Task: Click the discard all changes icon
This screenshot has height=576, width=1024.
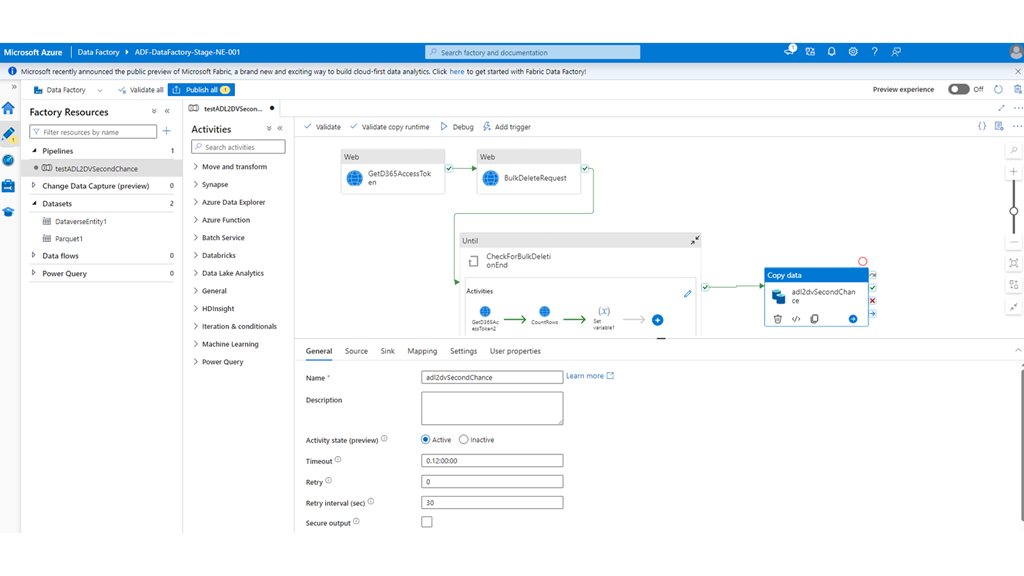Action: (1017, 89)
